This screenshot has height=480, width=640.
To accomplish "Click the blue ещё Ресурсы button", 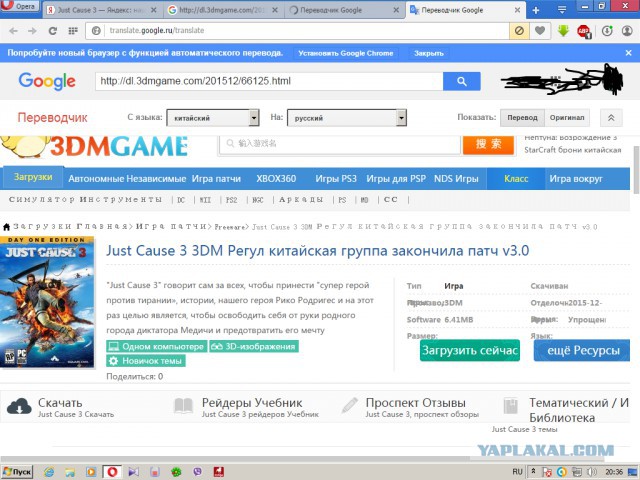I will coord(582,351).
